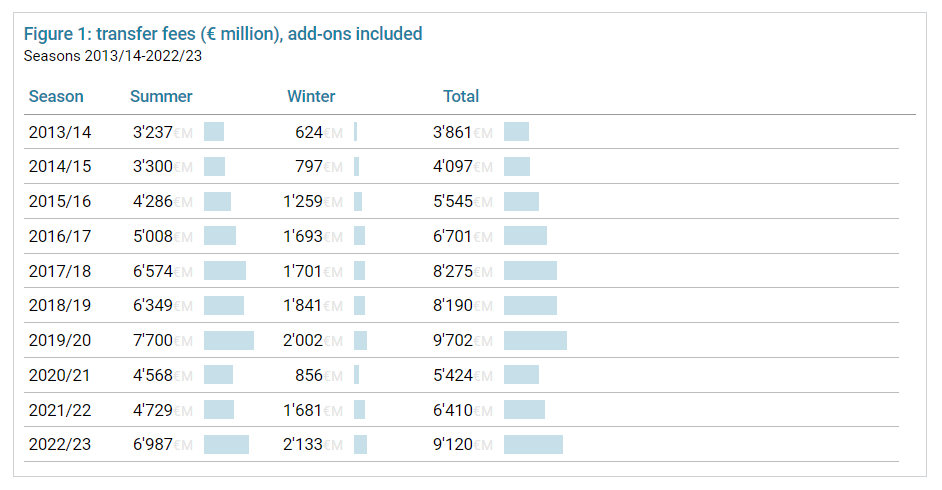Click the Winter column header

pyautogui.click(x=311, y=97)
